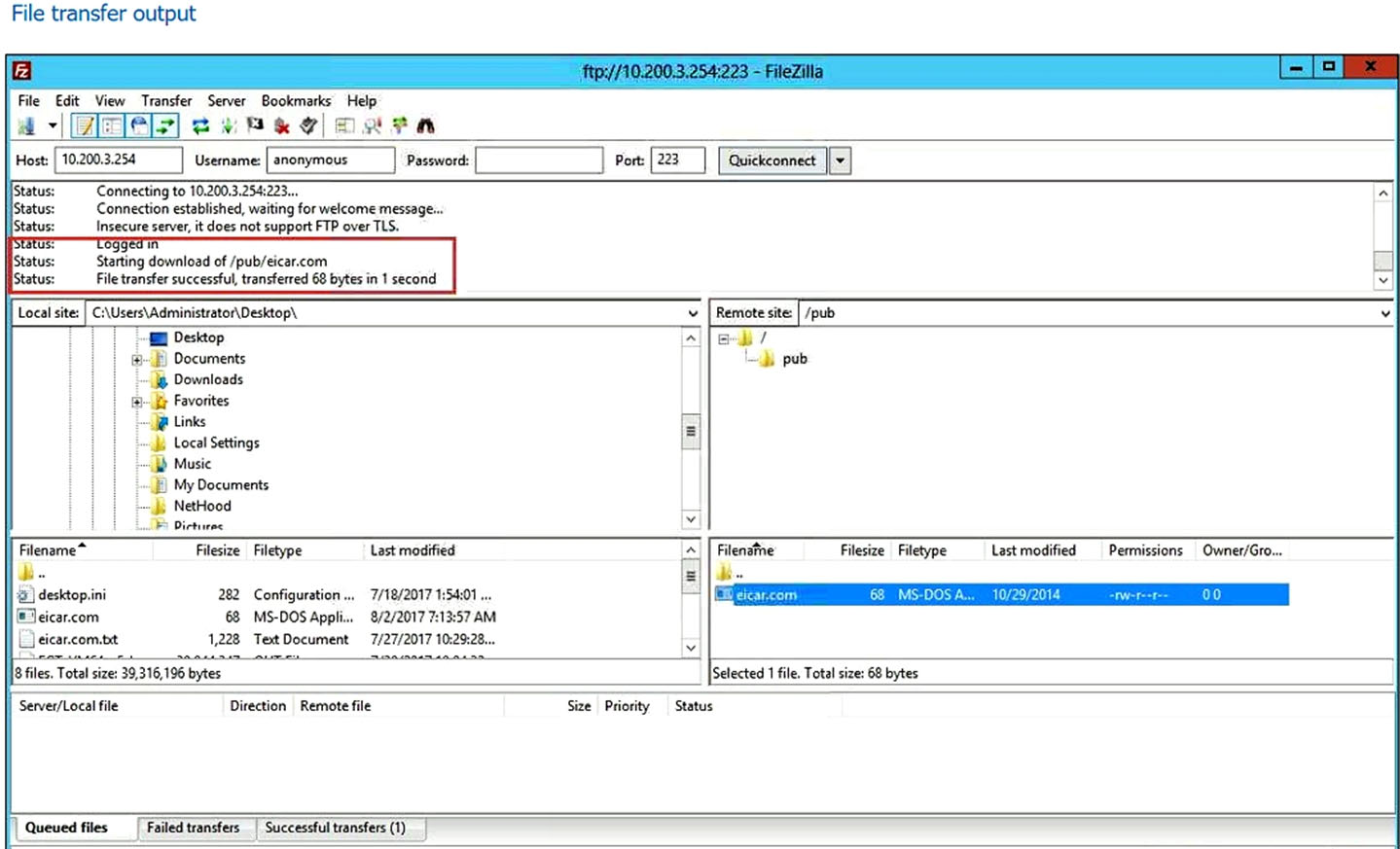Open the Bookmarks menu

coord(296,100)
